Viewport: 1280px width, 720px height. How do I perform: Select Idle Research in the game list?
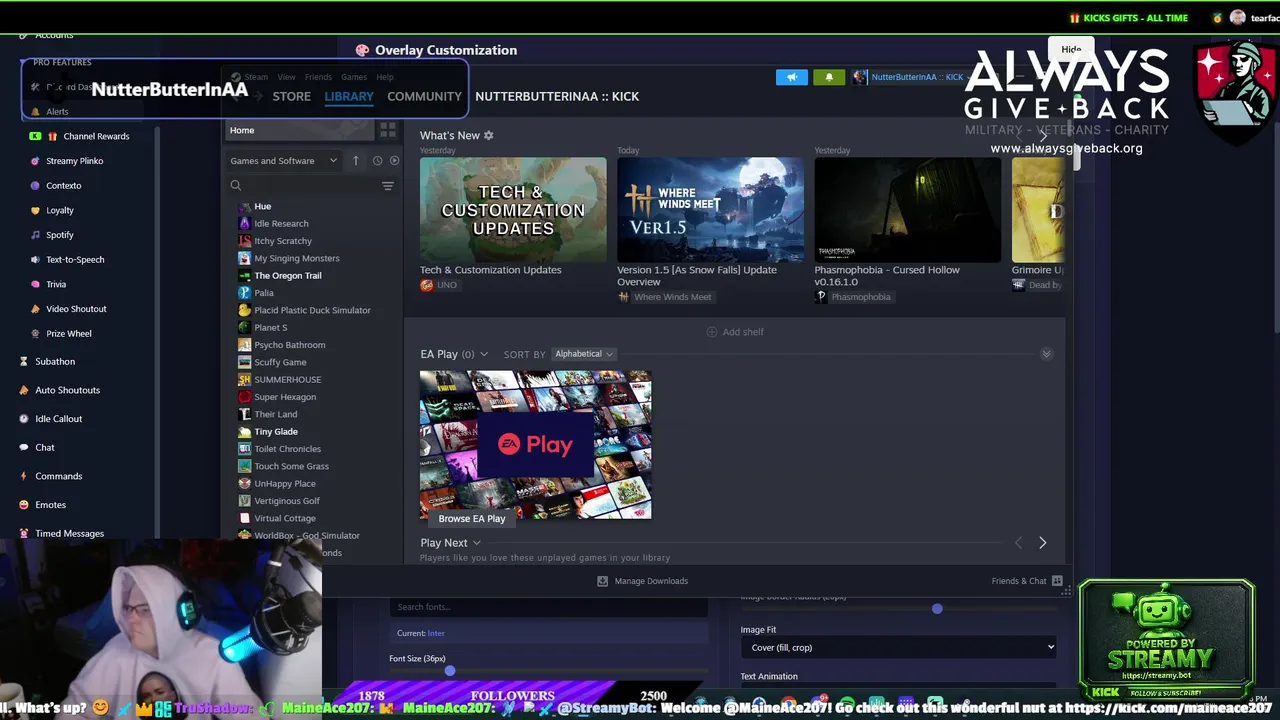281,224
